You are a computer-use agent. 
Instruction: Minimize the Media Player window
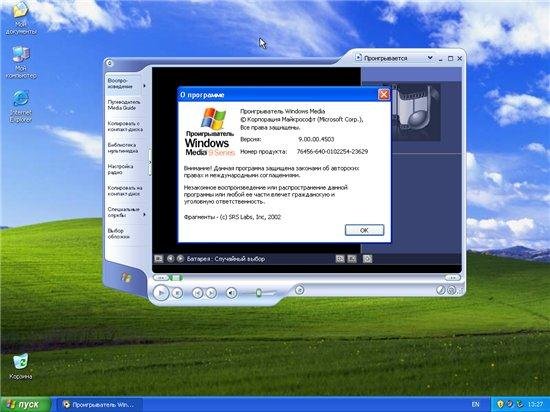click(x=442, y=59)
